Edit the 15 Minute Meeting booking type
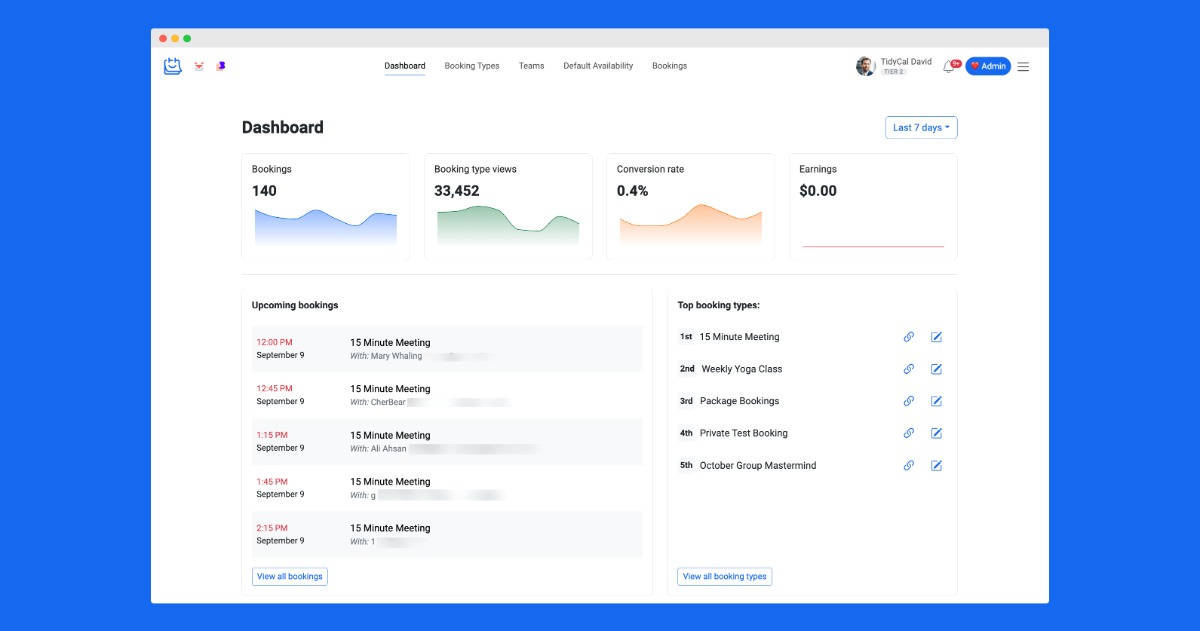The width and height of the screenshot is (1200, 631). 937,337
